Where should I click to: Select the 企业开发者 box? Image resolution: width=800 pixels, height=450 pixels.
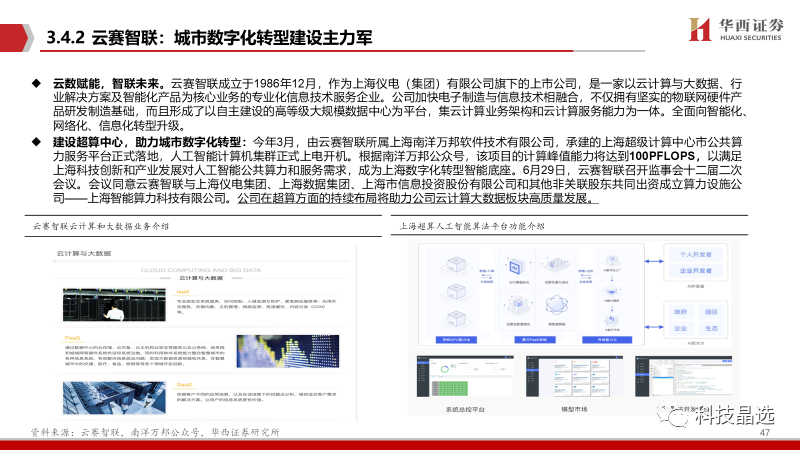coord(695,270)
